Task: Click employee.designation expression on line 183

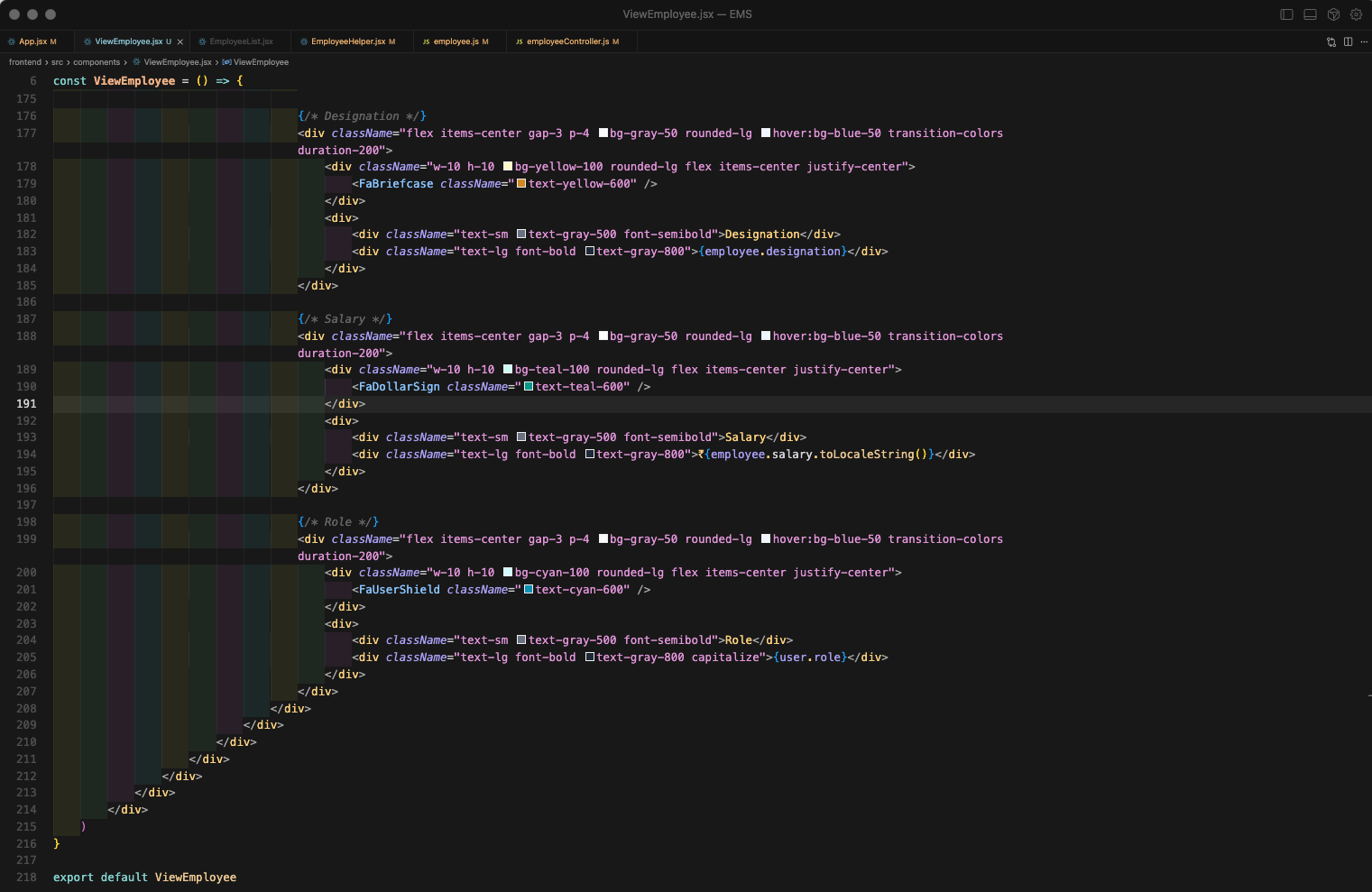Action: click(773, 252)
